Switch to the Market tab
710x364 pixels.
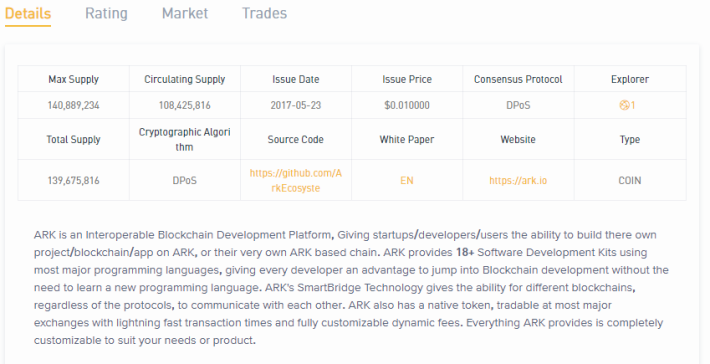(x=185, y=13)
